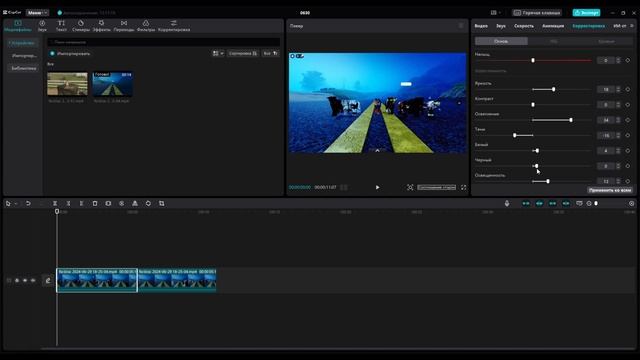
Task: Open the layout dropdown in the title bar
Action: 496,13
